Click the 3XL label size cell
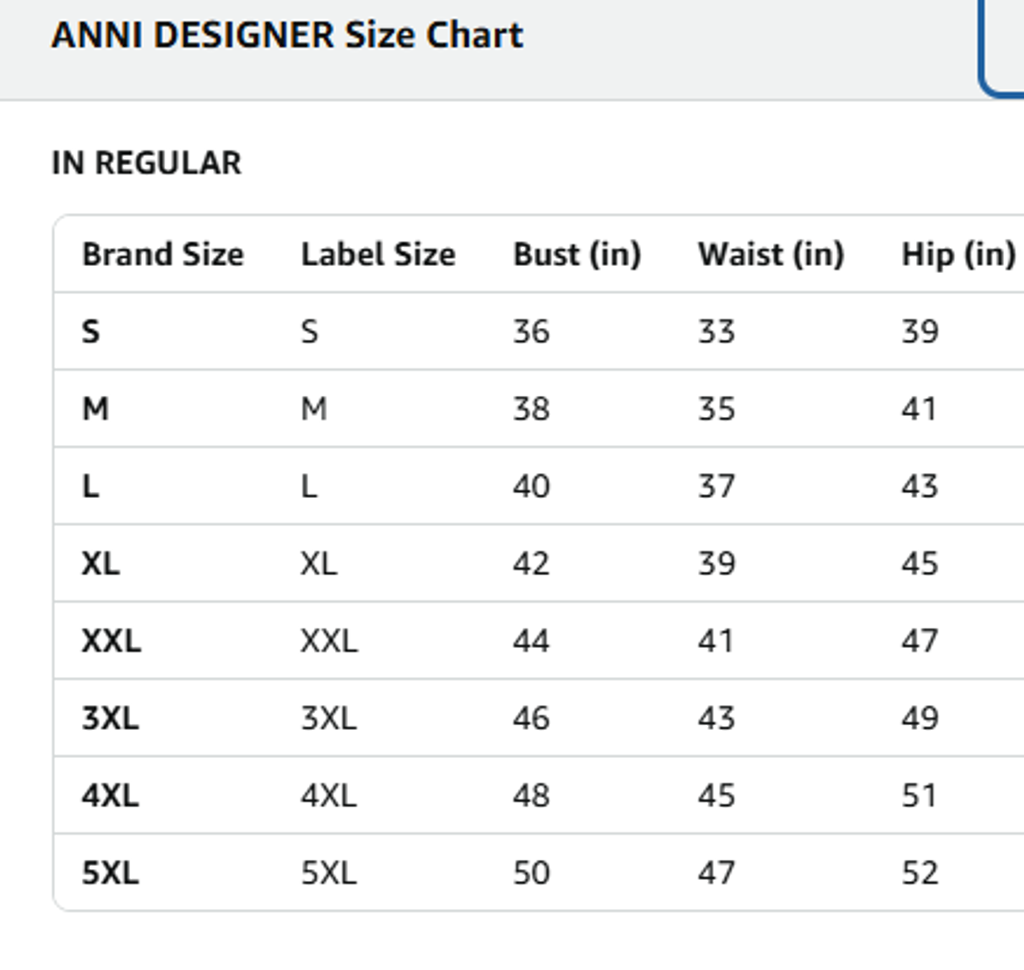The width and height of the screenshot is (1024, 970). point(328,718)
